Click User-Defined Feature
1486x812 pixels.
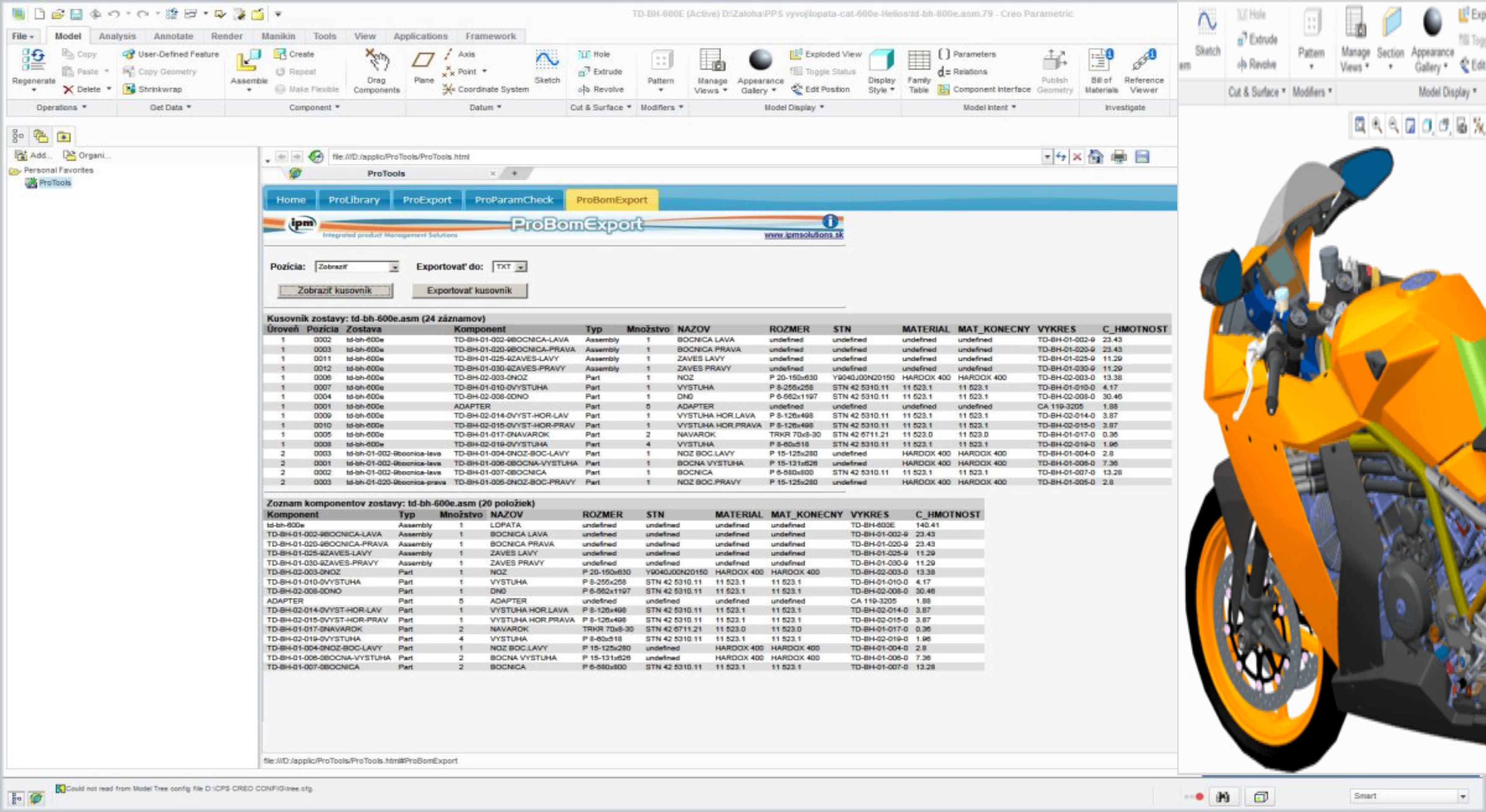171,54
